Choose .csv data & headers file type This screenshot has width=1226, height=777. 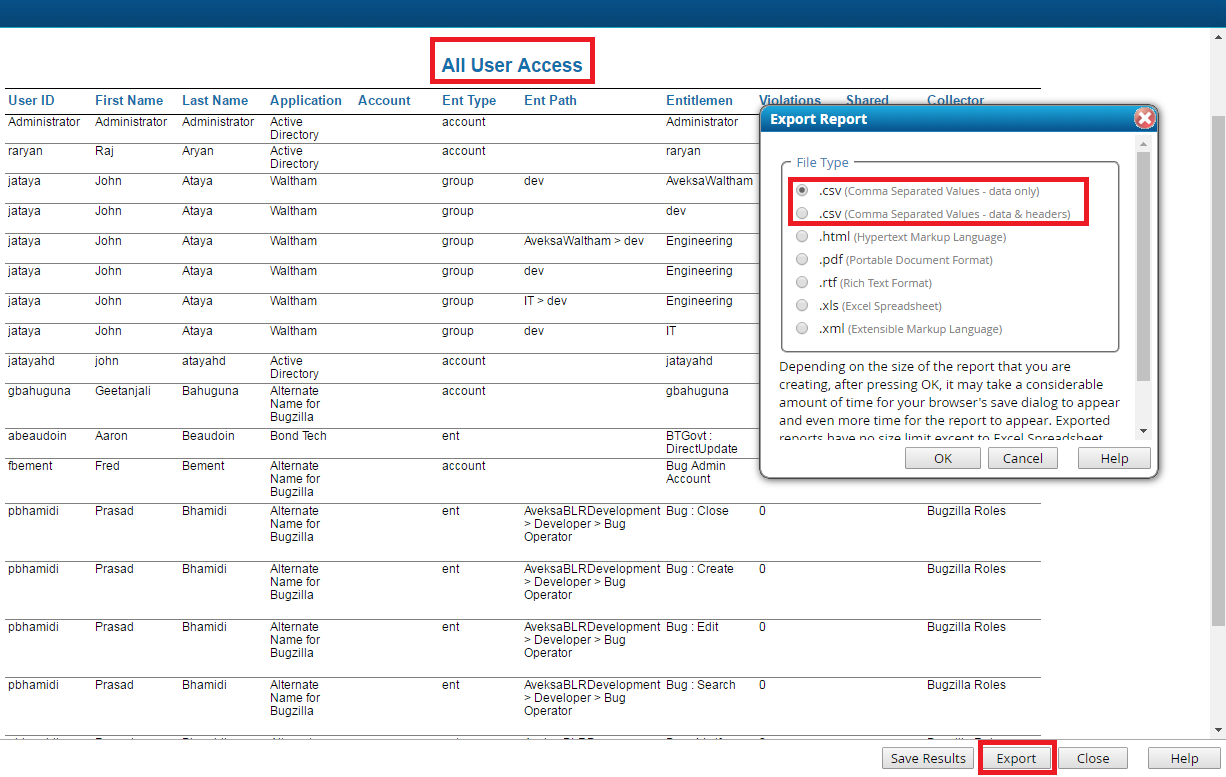802,213
